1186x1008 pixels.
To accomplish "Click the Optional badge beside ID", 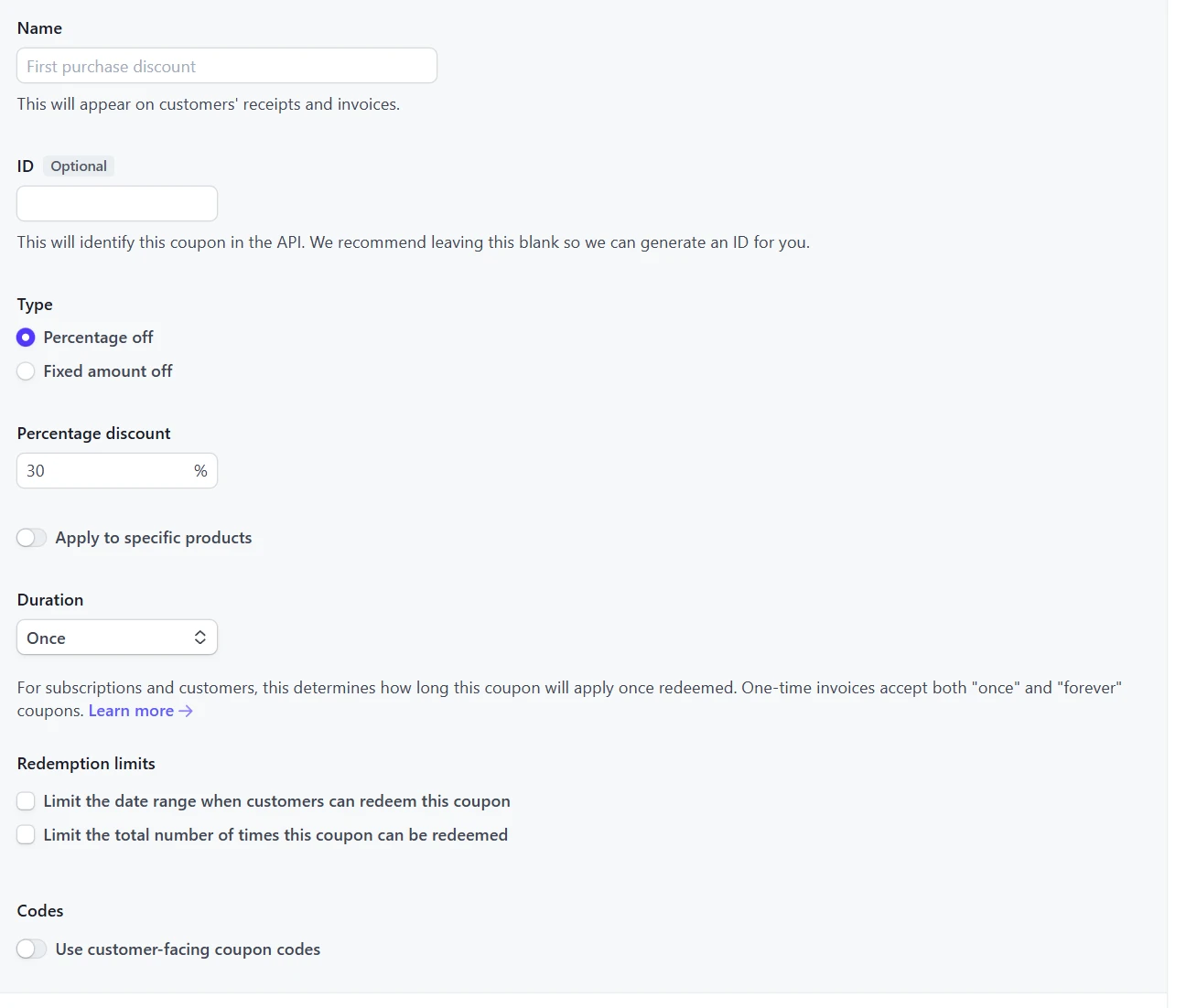I will (x=79, y=166).
